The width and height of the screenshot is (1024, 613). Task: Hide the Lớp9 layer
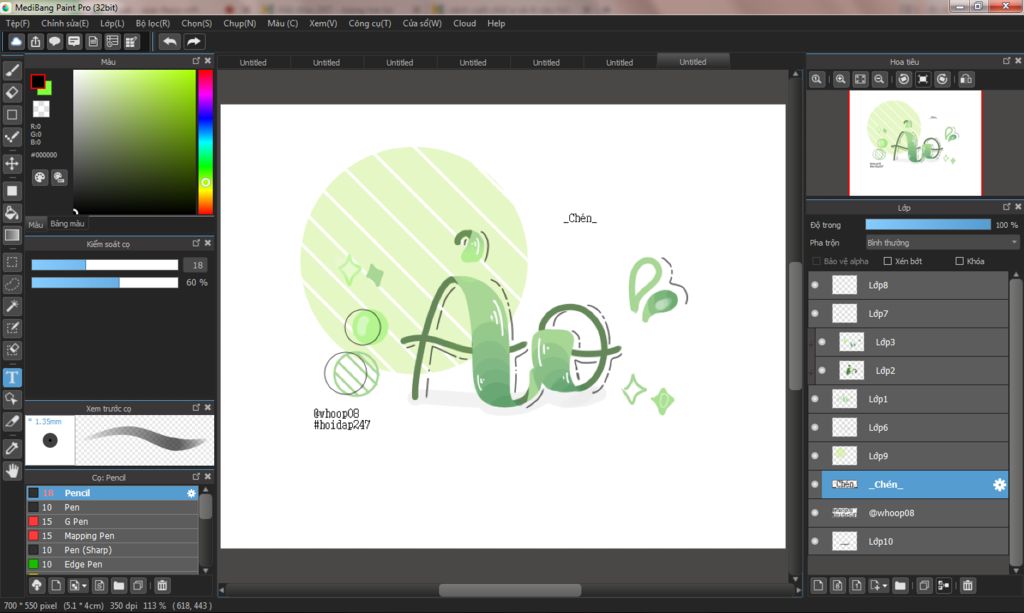coord(815,456)
